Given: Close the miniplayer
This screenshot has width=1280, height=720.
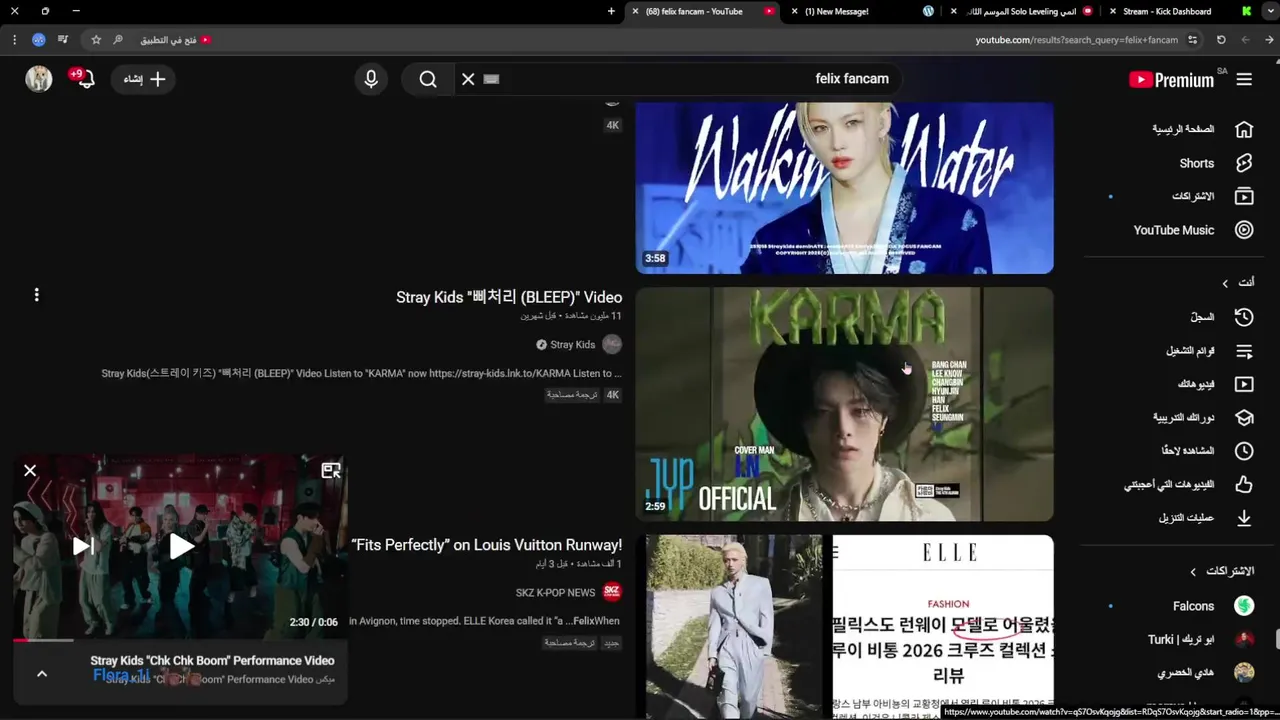Looking at the screenshot, I should point(30,470).
